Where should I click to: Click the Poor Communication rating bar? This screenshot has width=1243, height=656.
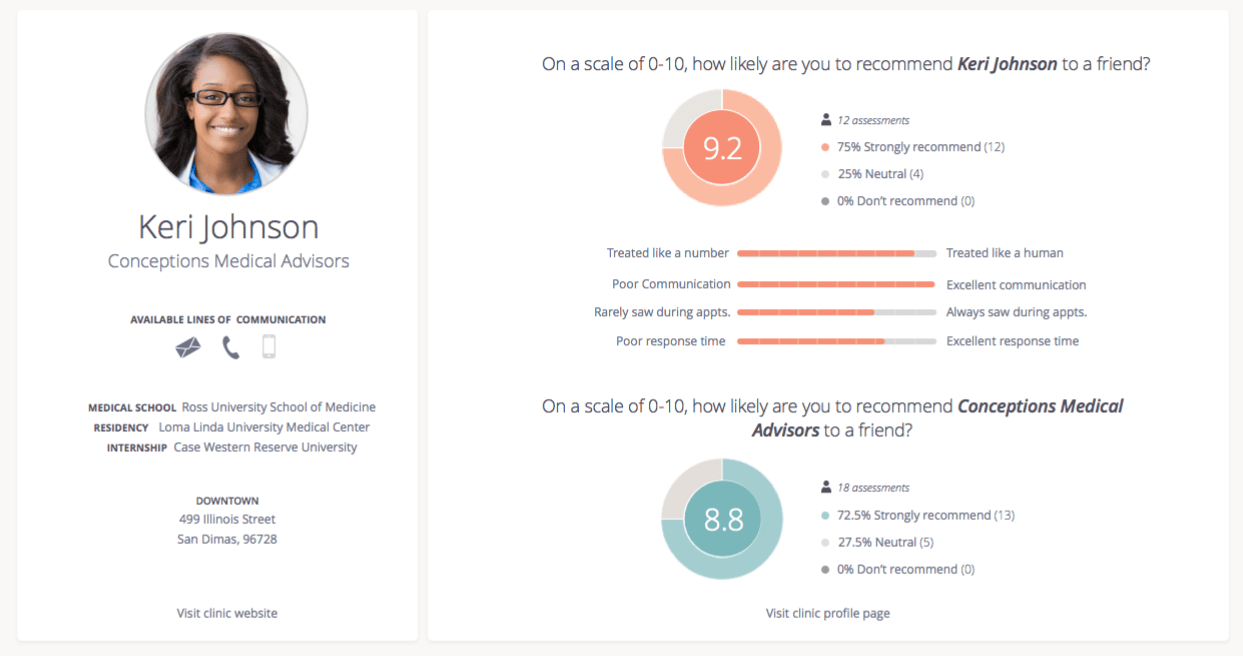(836, 285)
